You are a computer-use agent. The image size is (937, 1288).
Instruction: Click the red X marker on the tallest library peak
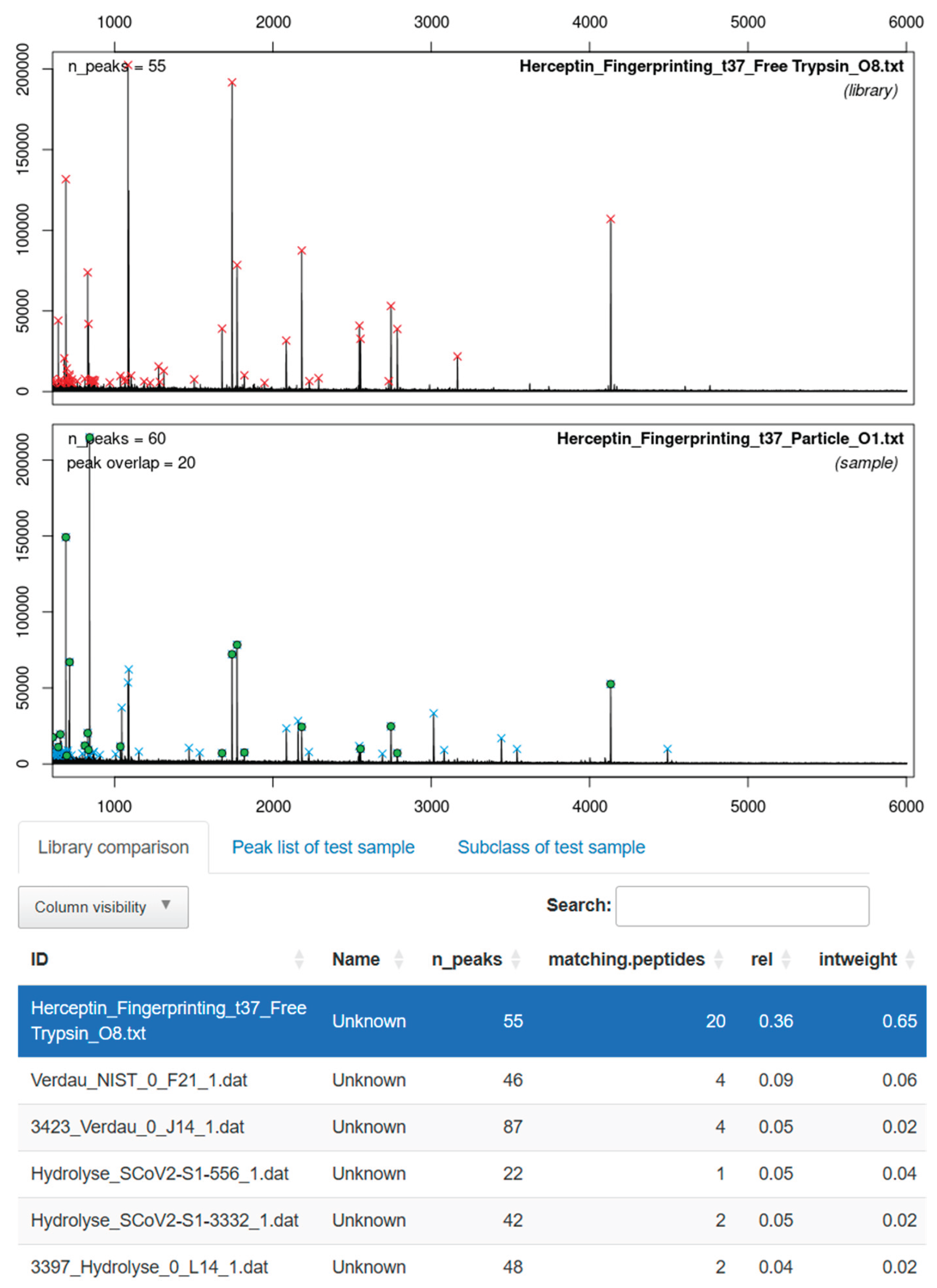point(129,65)
